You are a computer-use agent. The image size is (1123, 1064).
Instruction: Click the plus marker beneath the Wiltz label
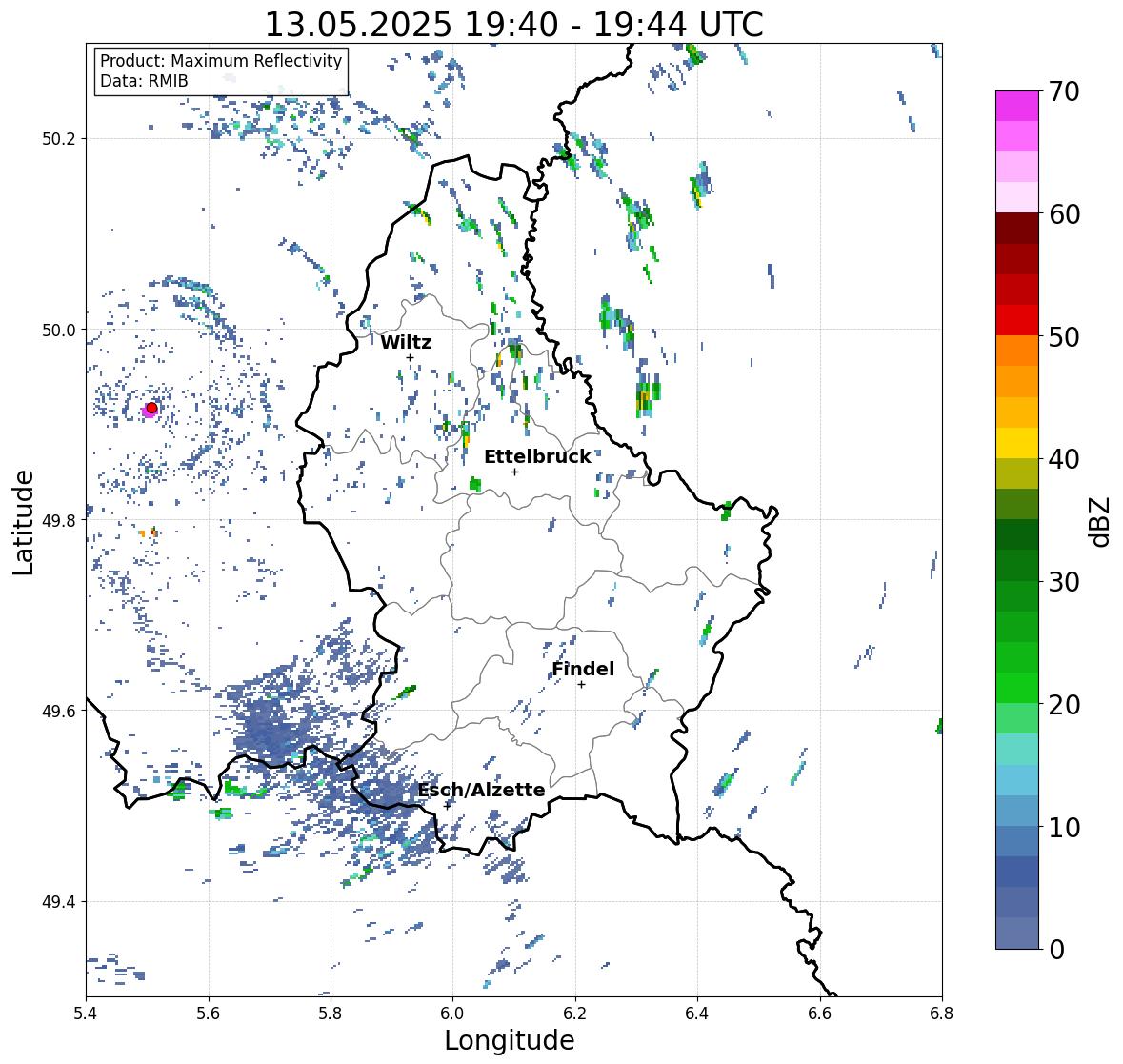click(410, 357)
